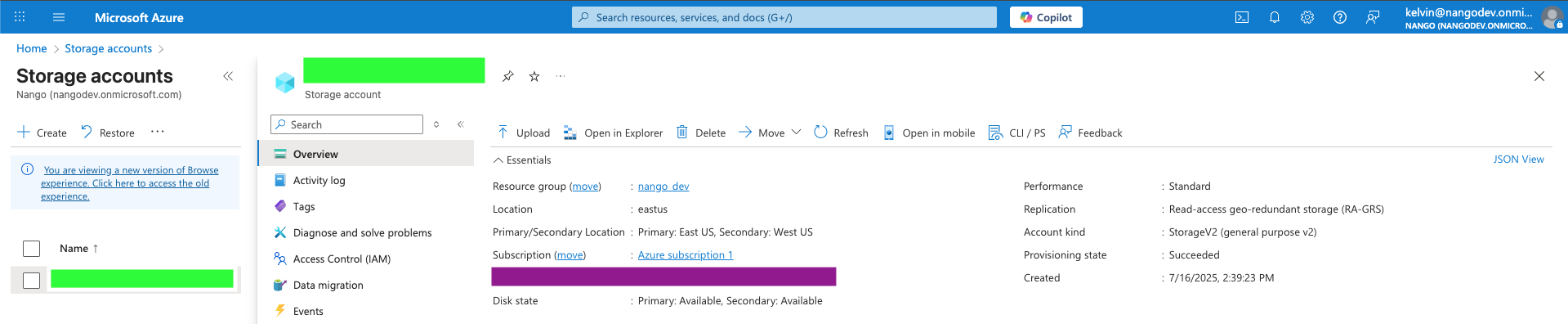Collapse the Storage accounts list panel

pyautogui.click(x=228, y=76)
